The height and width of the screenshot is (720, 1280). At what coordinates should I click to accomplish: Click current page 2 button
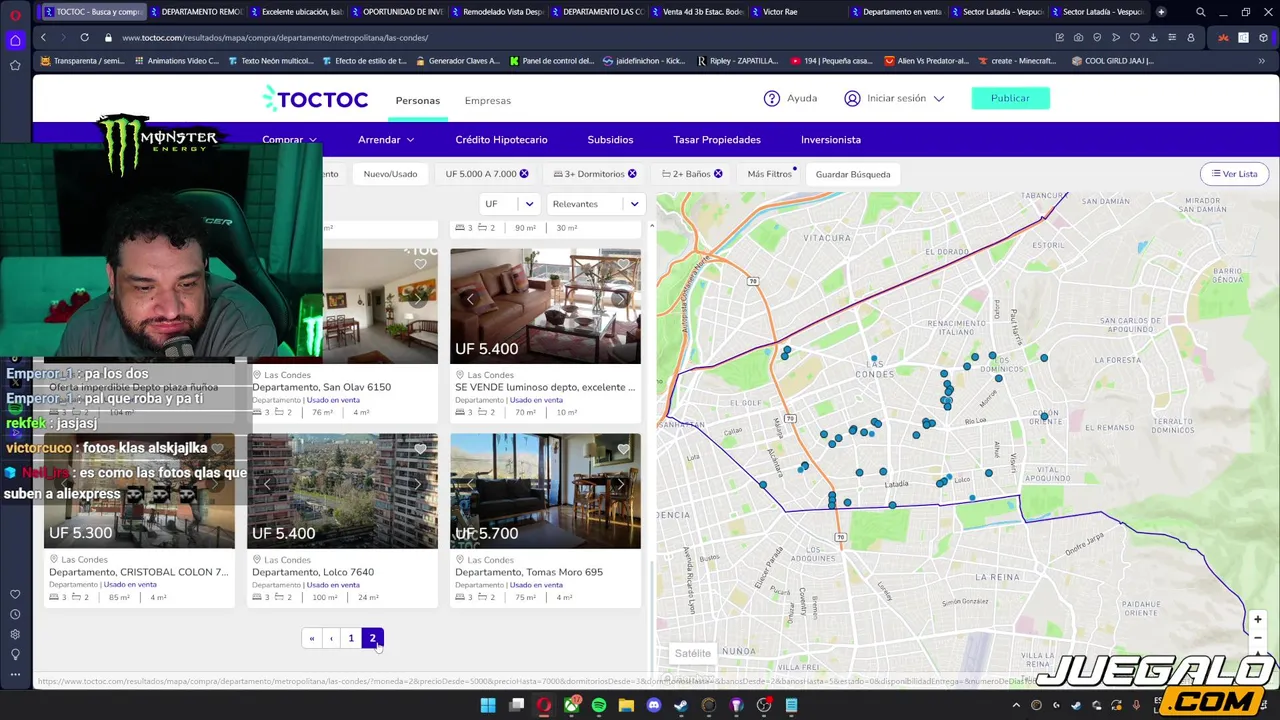372,638
